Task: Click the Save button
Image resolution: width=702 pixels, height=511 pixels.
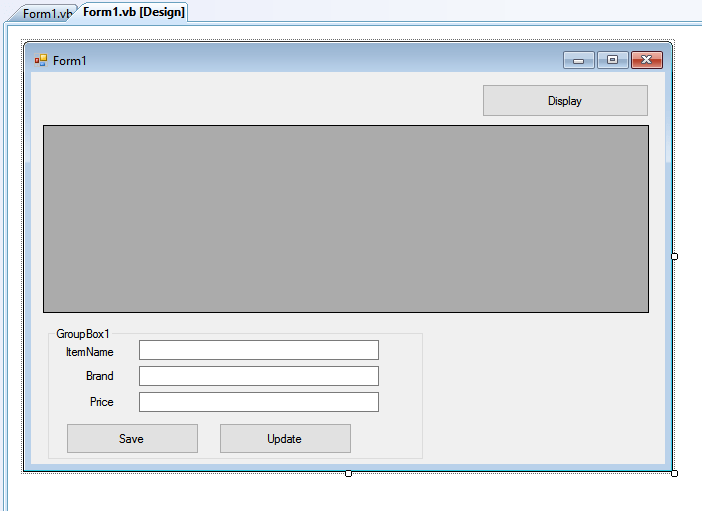Action: tap(132, 438)
